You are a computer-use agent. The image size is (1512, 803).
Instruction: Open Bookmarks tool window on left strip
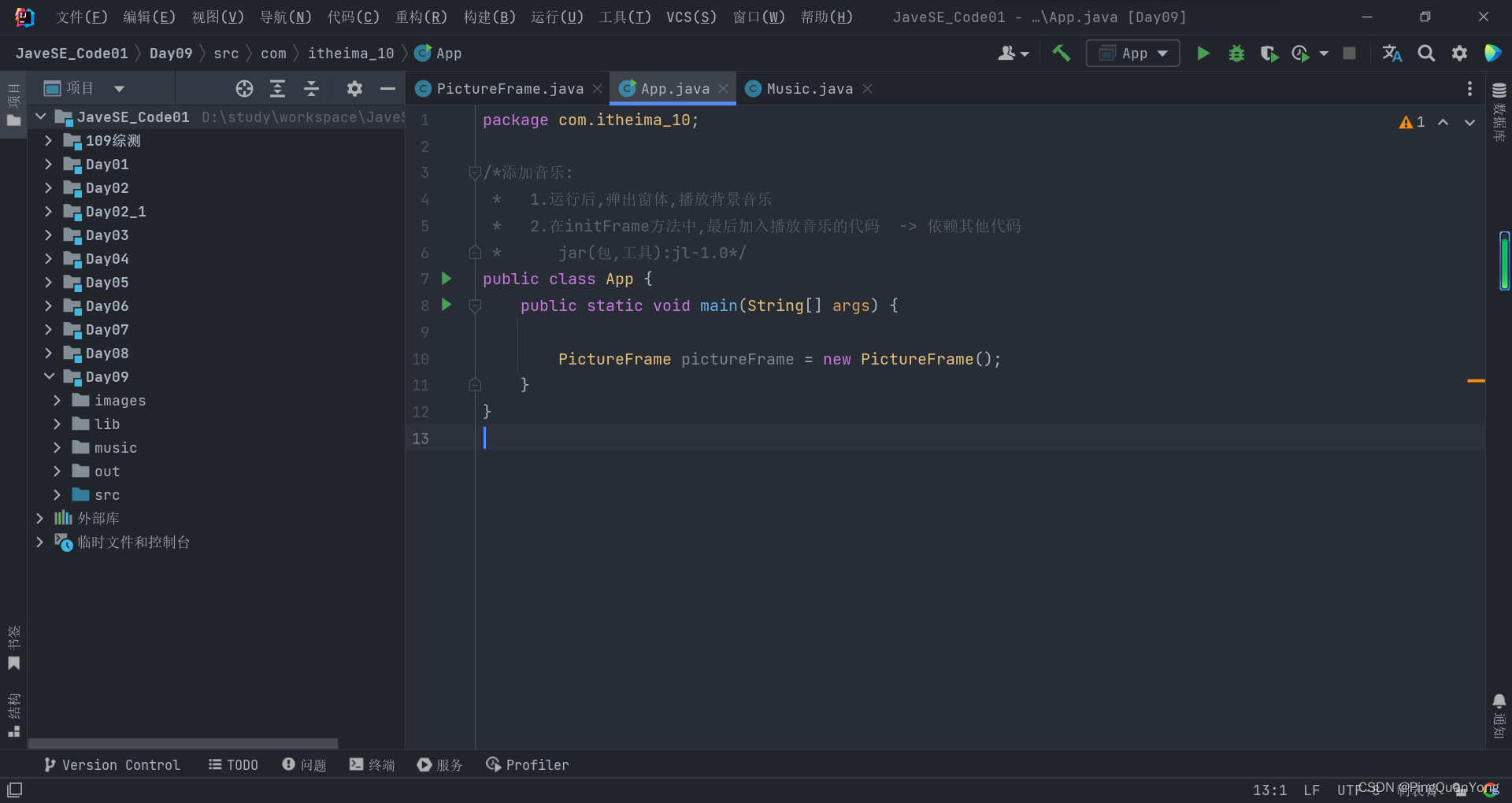pyautogui.click(x=13, y=649)
